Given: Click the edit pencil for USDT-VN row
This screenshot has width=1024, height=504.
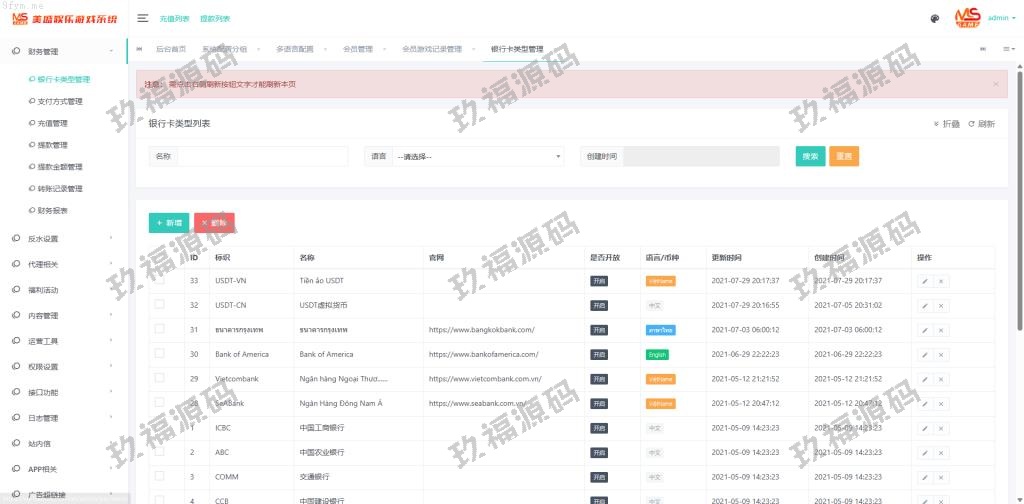Looking at the screenshot, I should (x=925, y=281).
